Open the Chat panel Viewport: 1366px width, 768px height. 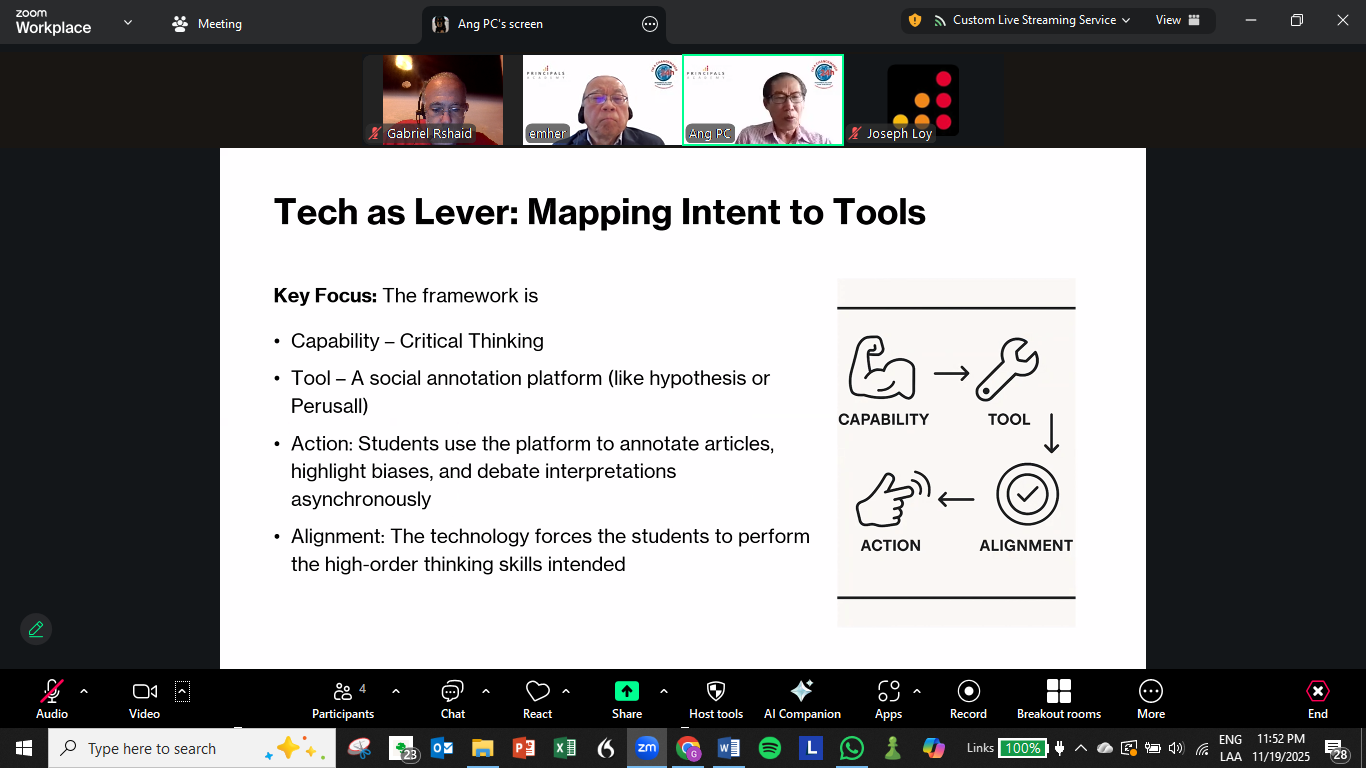(x=453, y=698)
